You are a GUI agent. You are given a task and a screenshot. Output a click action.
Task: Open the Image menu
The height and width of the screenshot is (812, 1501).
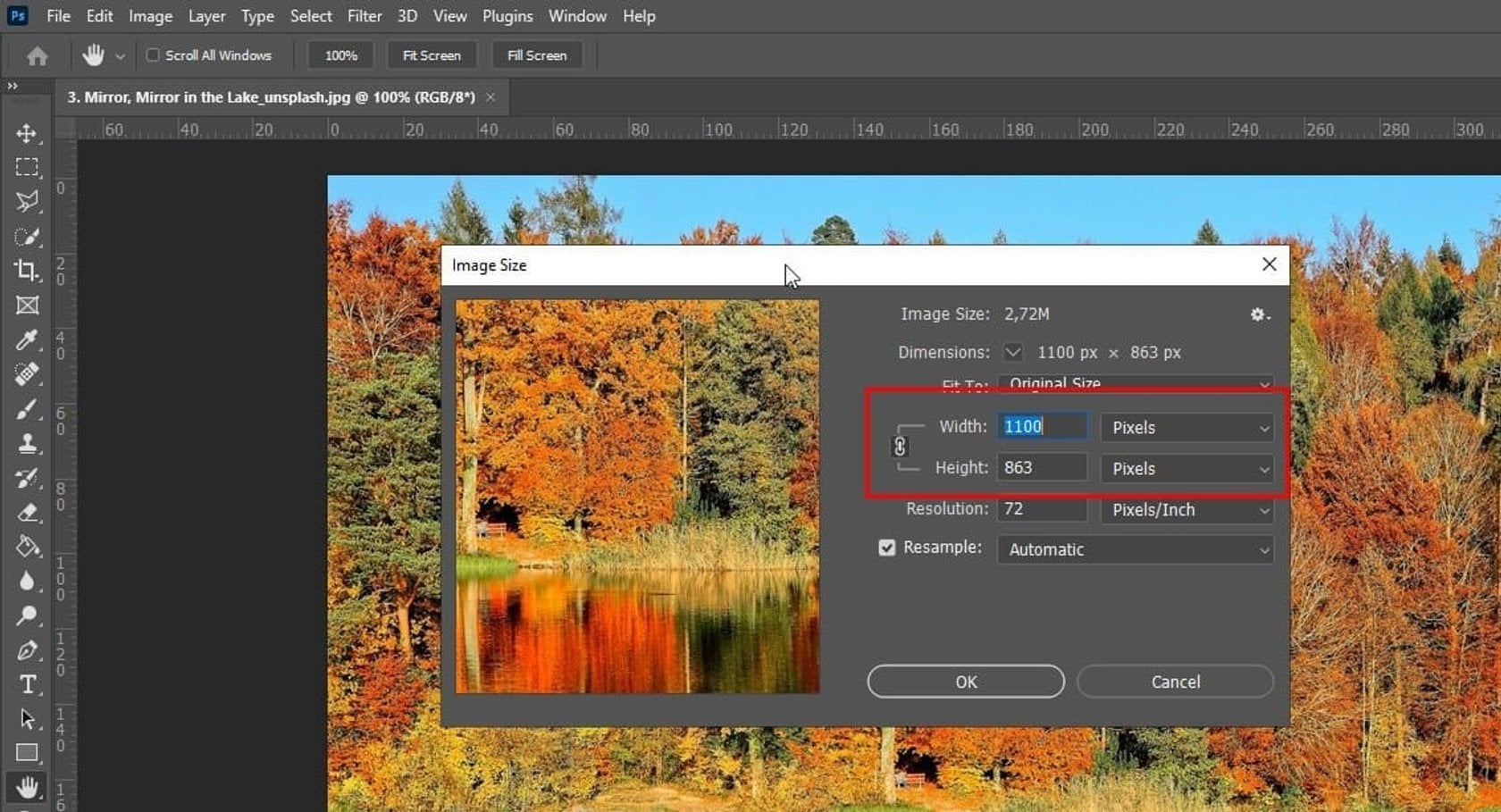(x=150, y=16)
